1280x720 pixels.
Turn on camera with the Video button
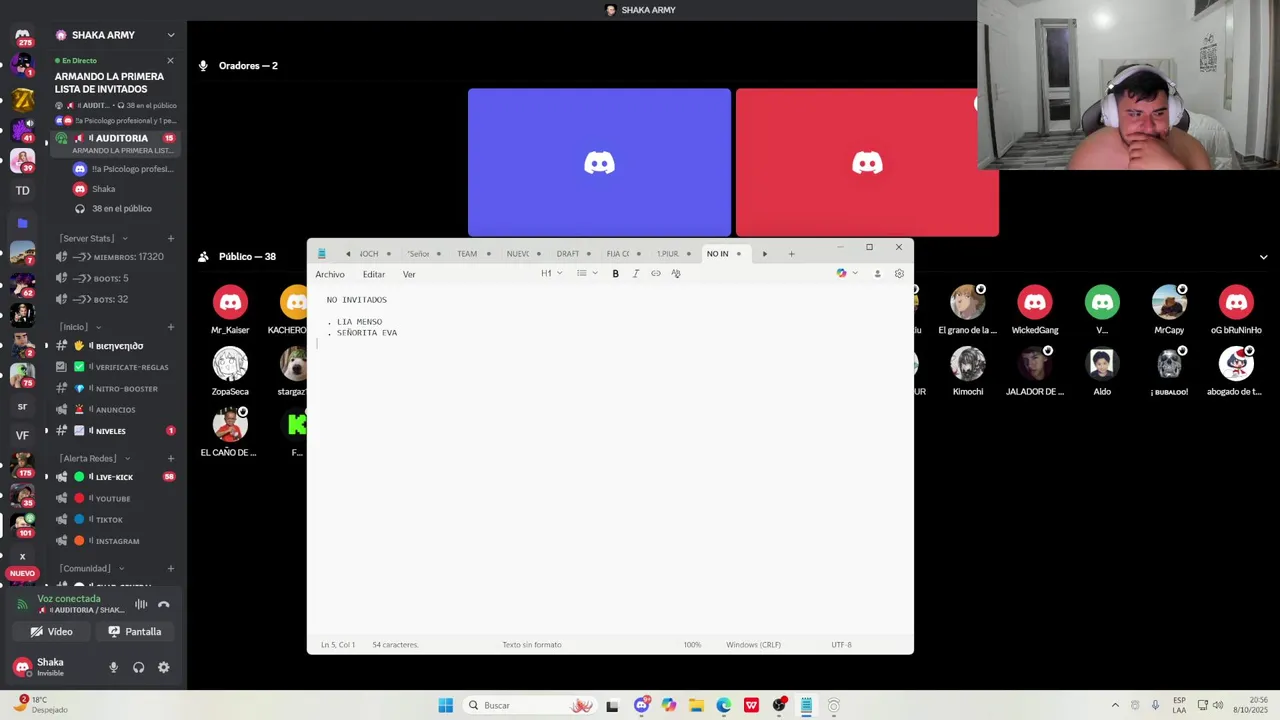click(x=51, y=632)
